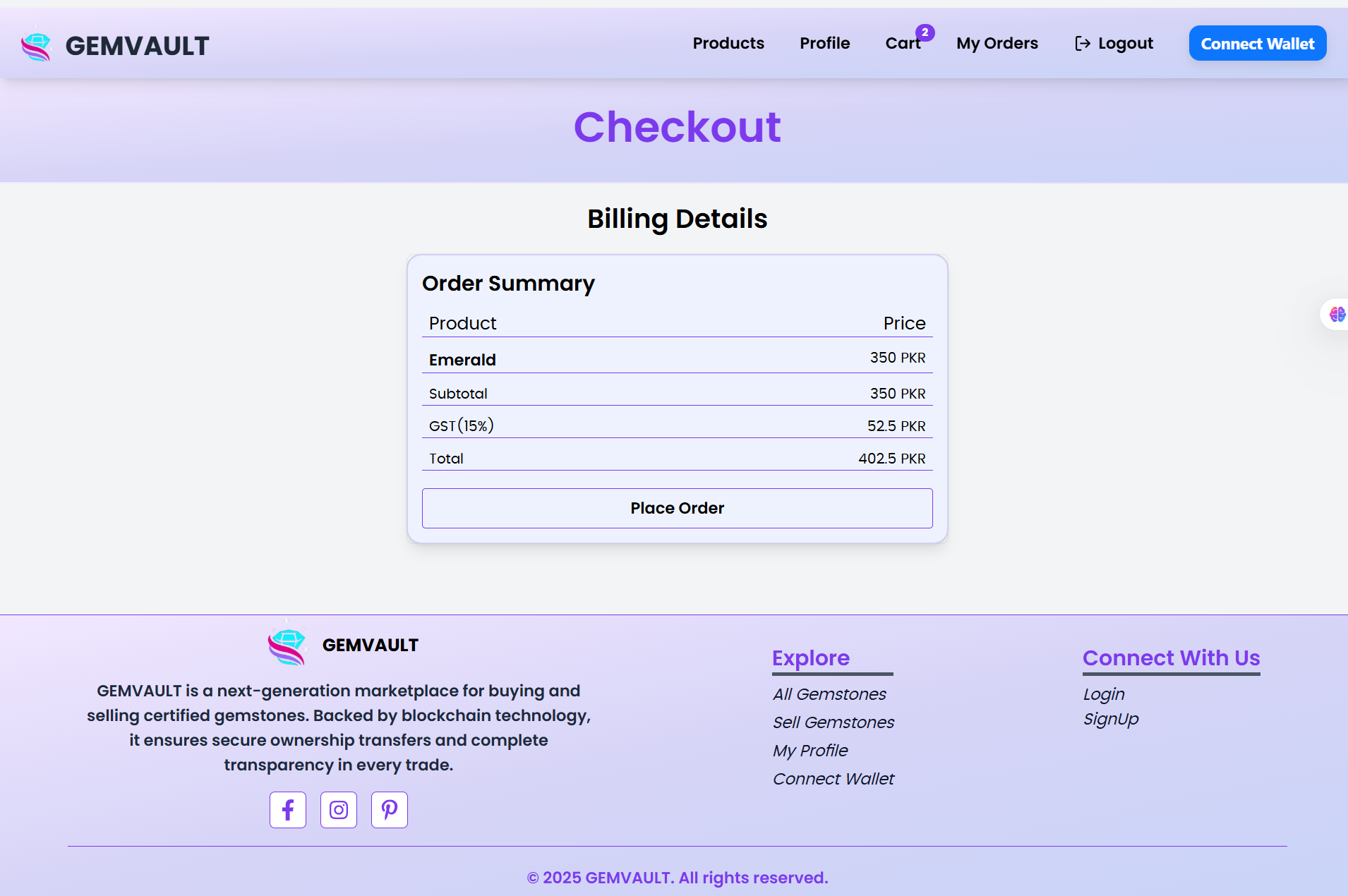Click Connect Wallet link in Explore section
1348x896 pixels.
(x=833, y=779)
